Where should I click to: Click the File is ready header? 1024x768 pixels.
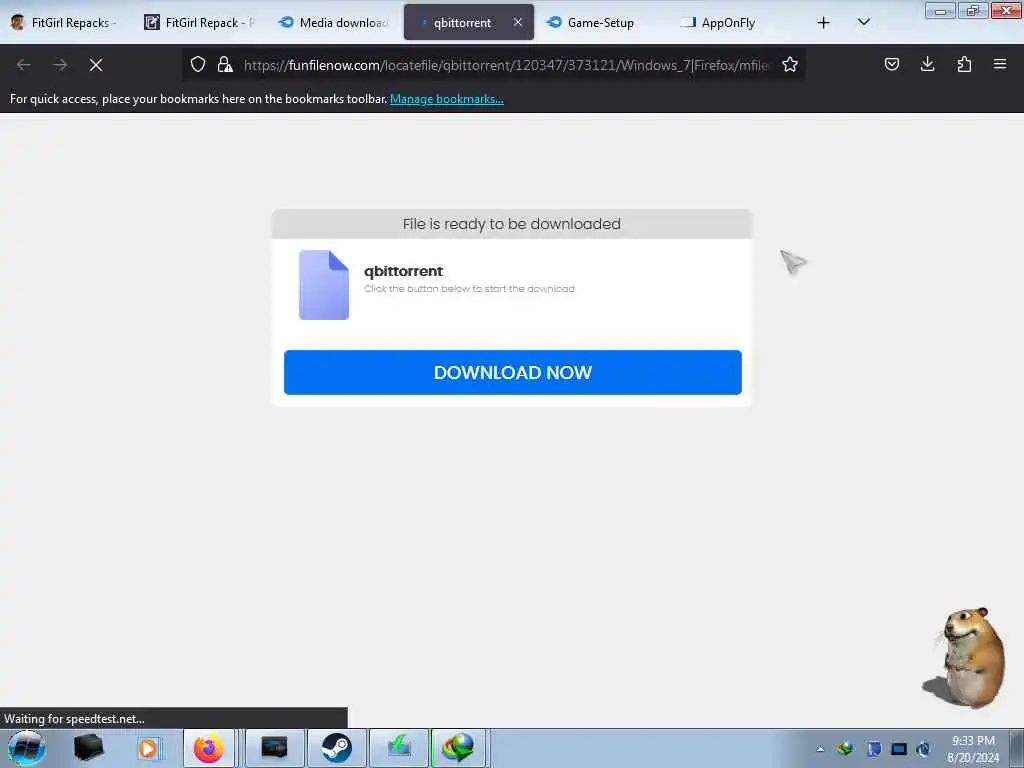point(512,224)
